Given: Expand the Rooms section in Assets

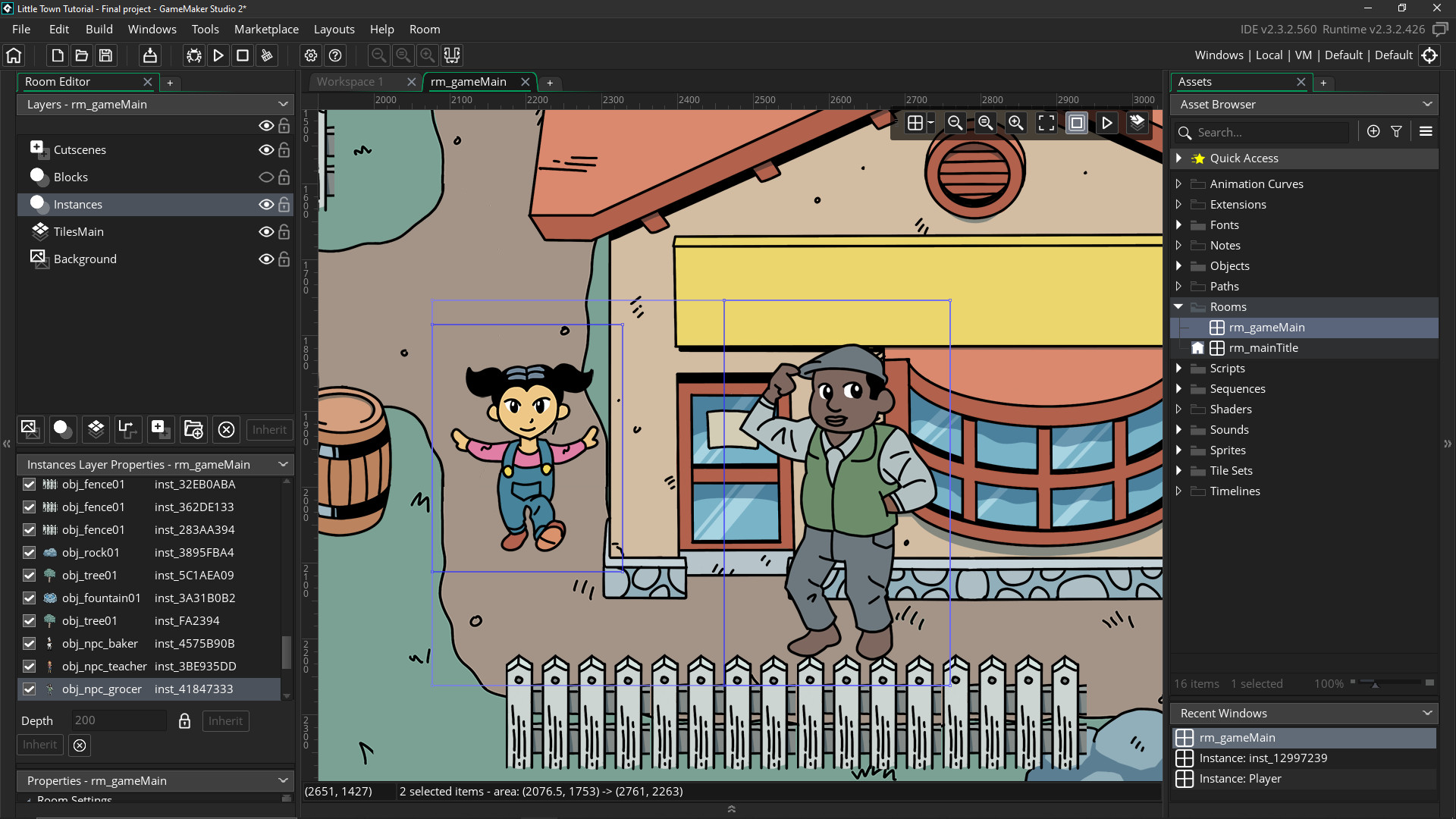Looking at the screenshot, I should [x=1181, y=306].
